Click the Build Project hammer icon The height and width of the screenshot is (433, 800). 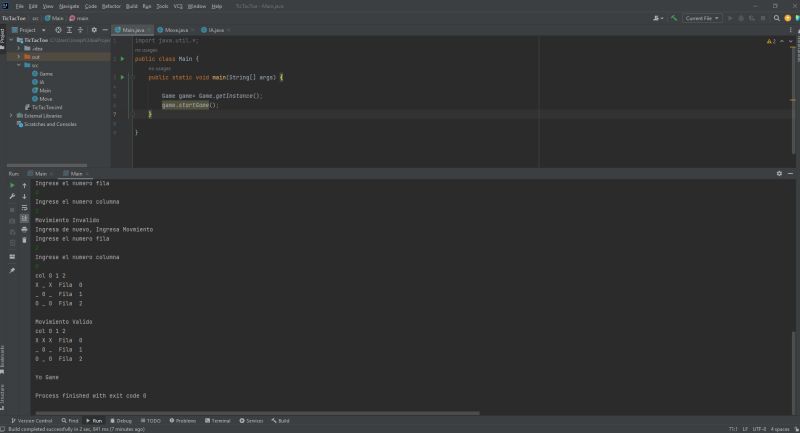pos(675,18)
